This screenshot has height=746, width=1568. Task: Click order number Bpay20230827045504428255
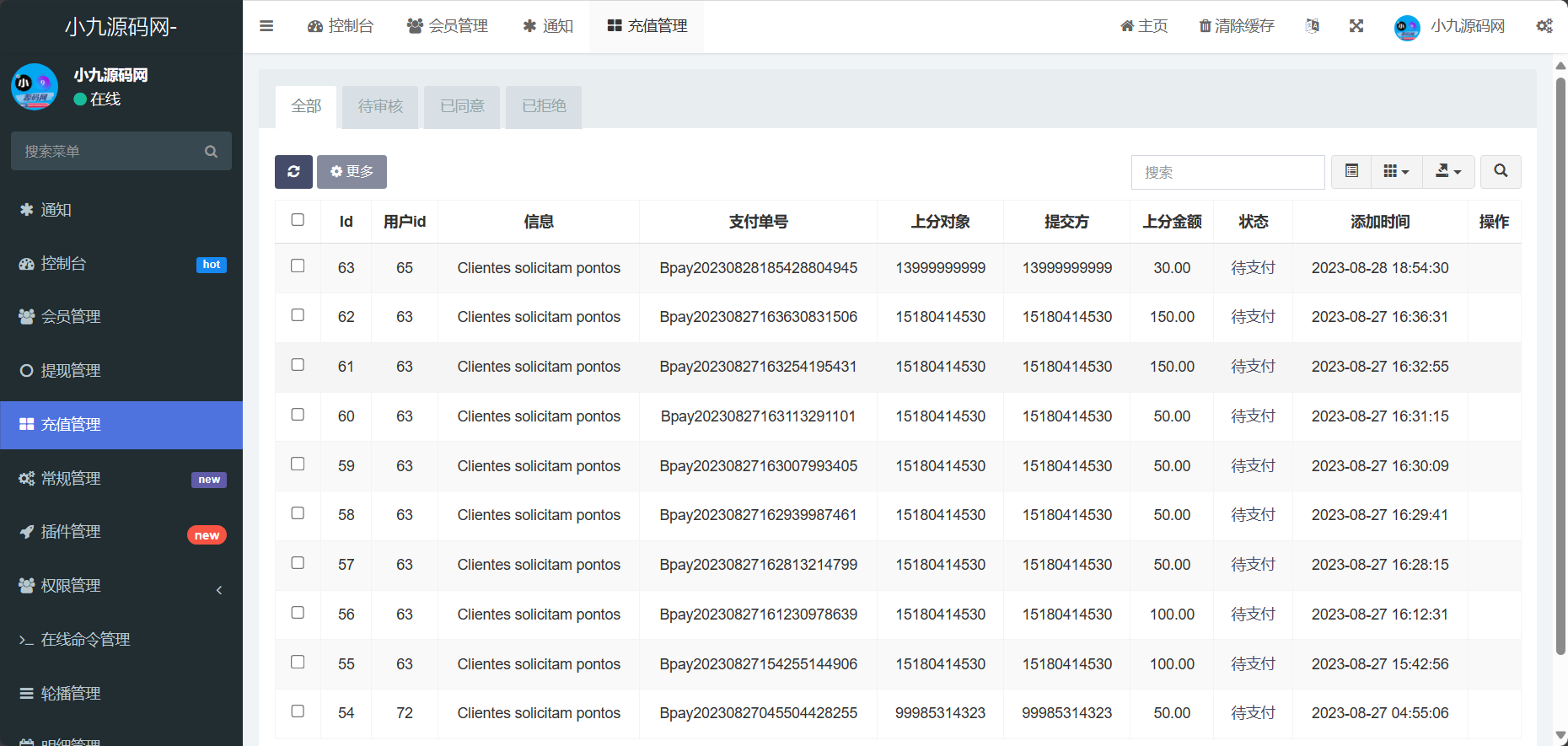[x=758, y=713]
